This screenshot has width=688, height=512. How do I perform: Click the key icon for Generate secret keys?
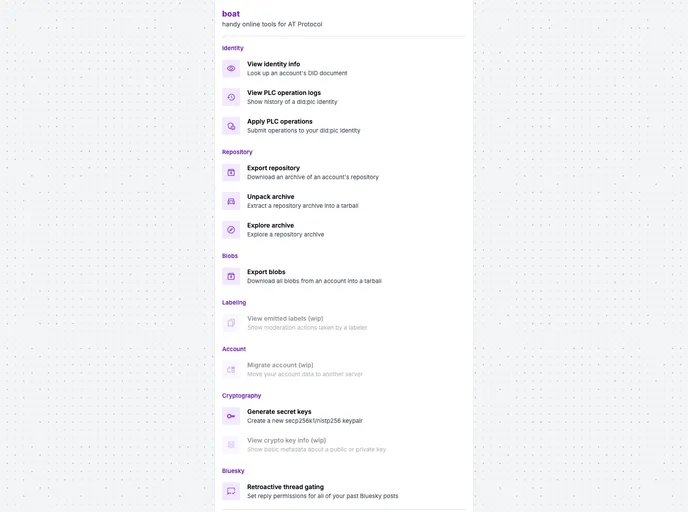tap(231, 416)
